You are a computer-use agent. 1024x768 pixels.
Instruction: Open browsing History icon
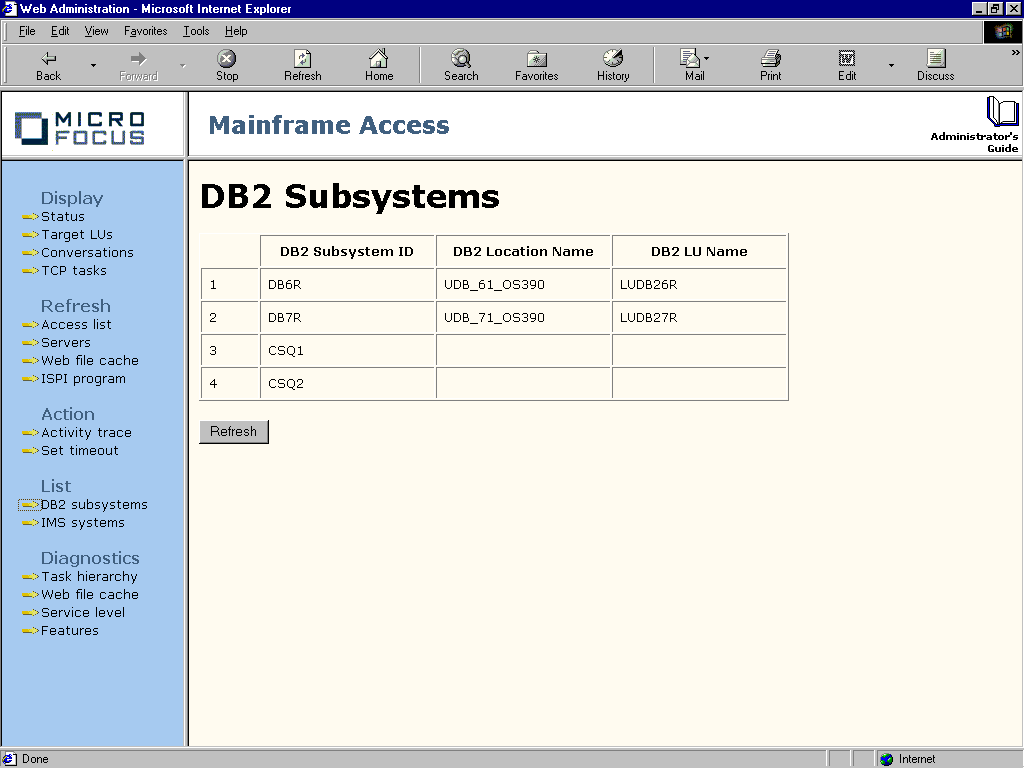612,64
